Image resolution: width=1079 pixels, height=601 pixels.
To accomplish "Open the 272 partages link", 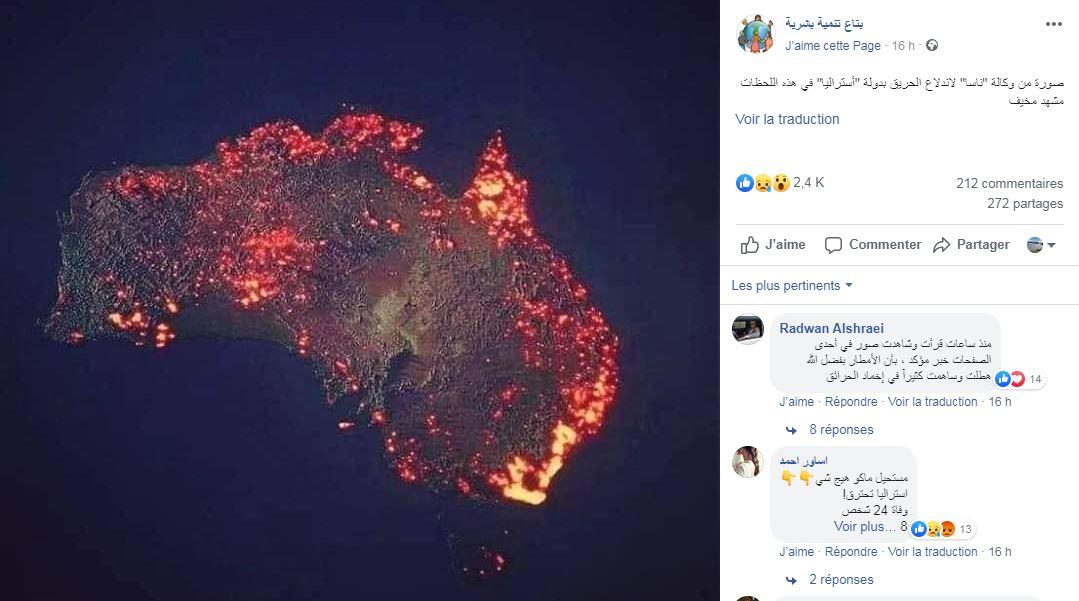I will click(x=1025, y=203).
